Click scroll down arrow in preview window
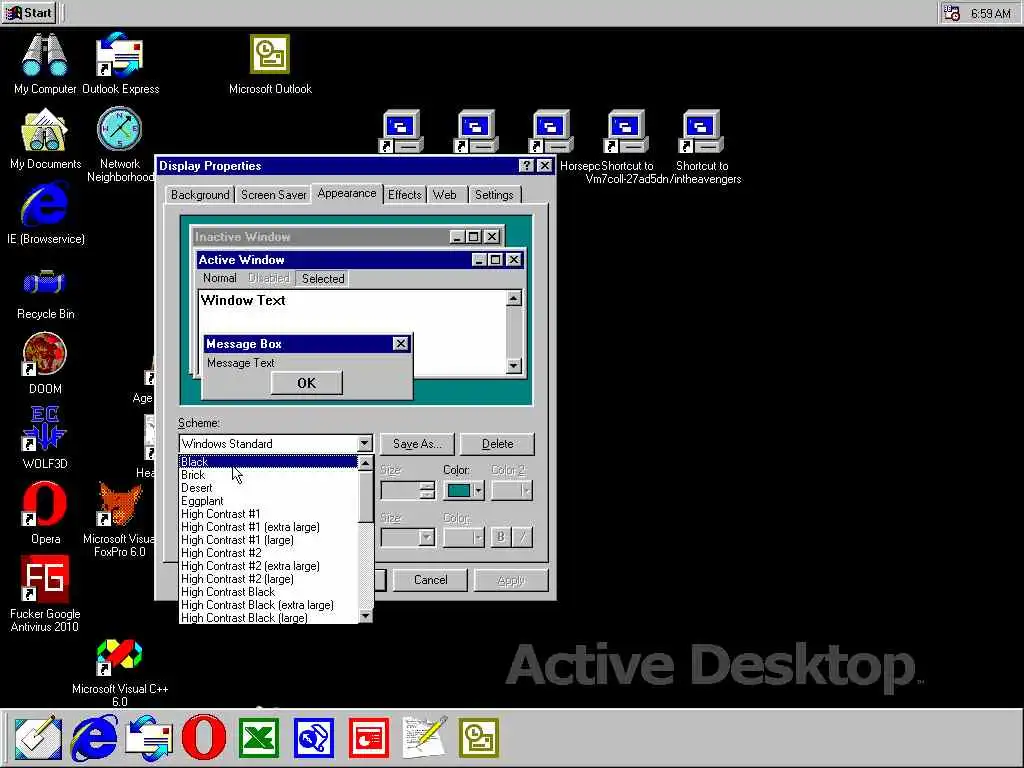 pyautogui.click(x=514, y=366)
